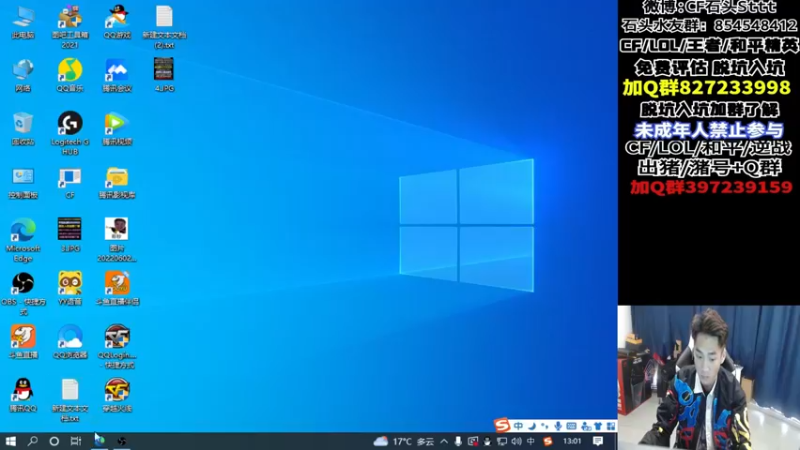
Task: Select the 新建文本文档 (2).txt file
Action: (x=164, y=27)
